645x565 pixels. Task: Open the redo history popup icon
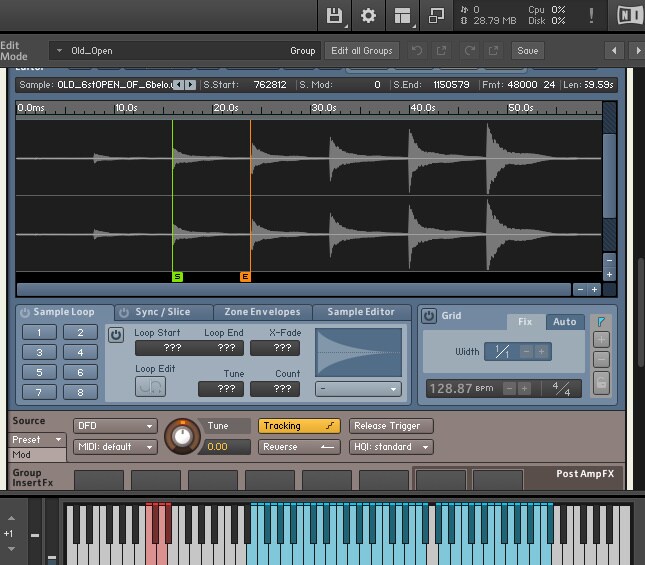pos(493,51)
